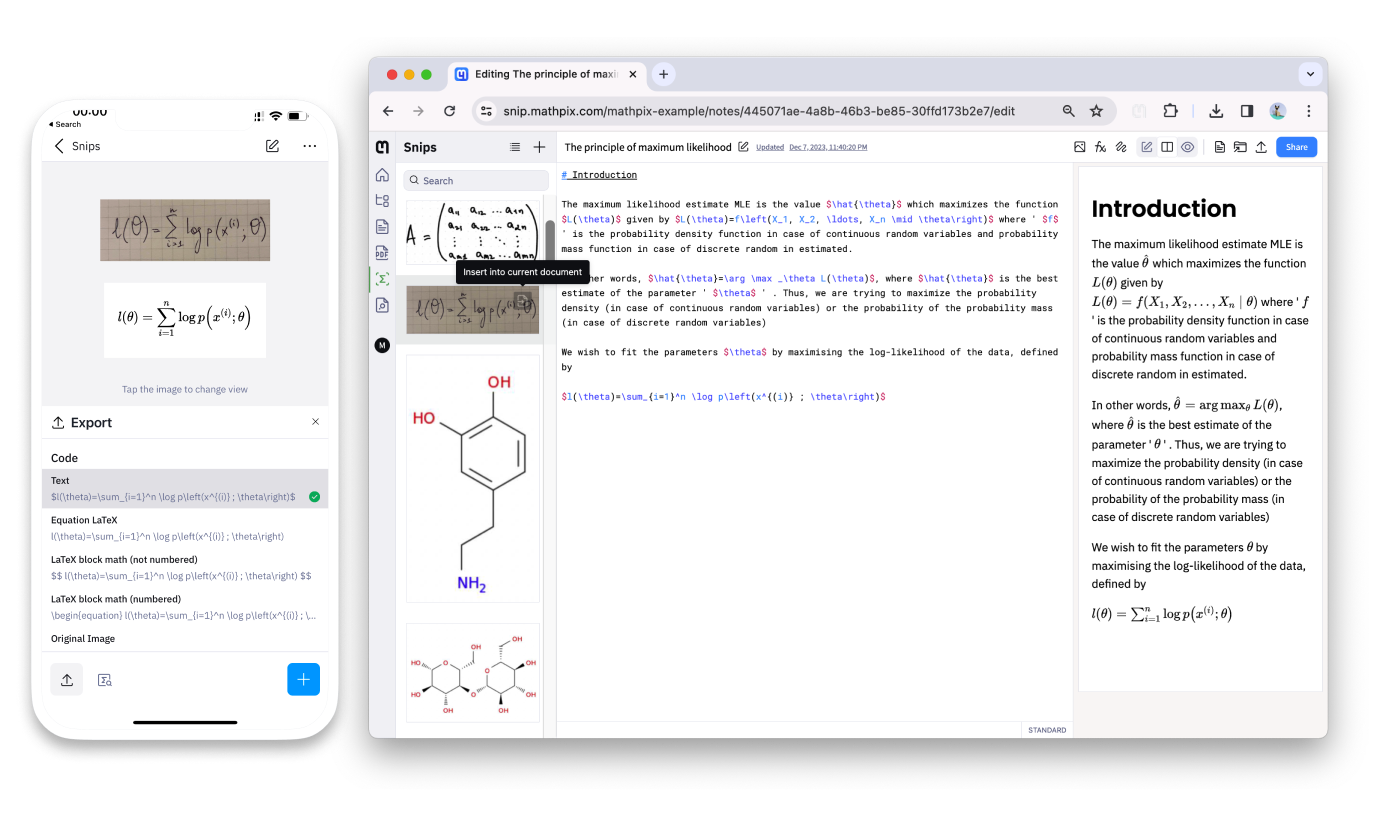This screenshot has width=1376, height=826.
Task: Open Home from the Mathpix sidebar
Action: 382,175
